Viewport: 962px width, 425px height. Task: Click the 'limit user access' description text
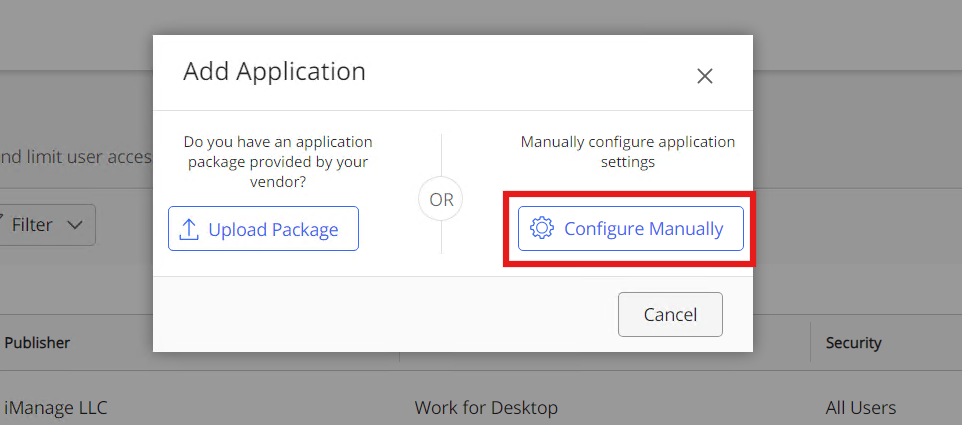coord(76,156)
